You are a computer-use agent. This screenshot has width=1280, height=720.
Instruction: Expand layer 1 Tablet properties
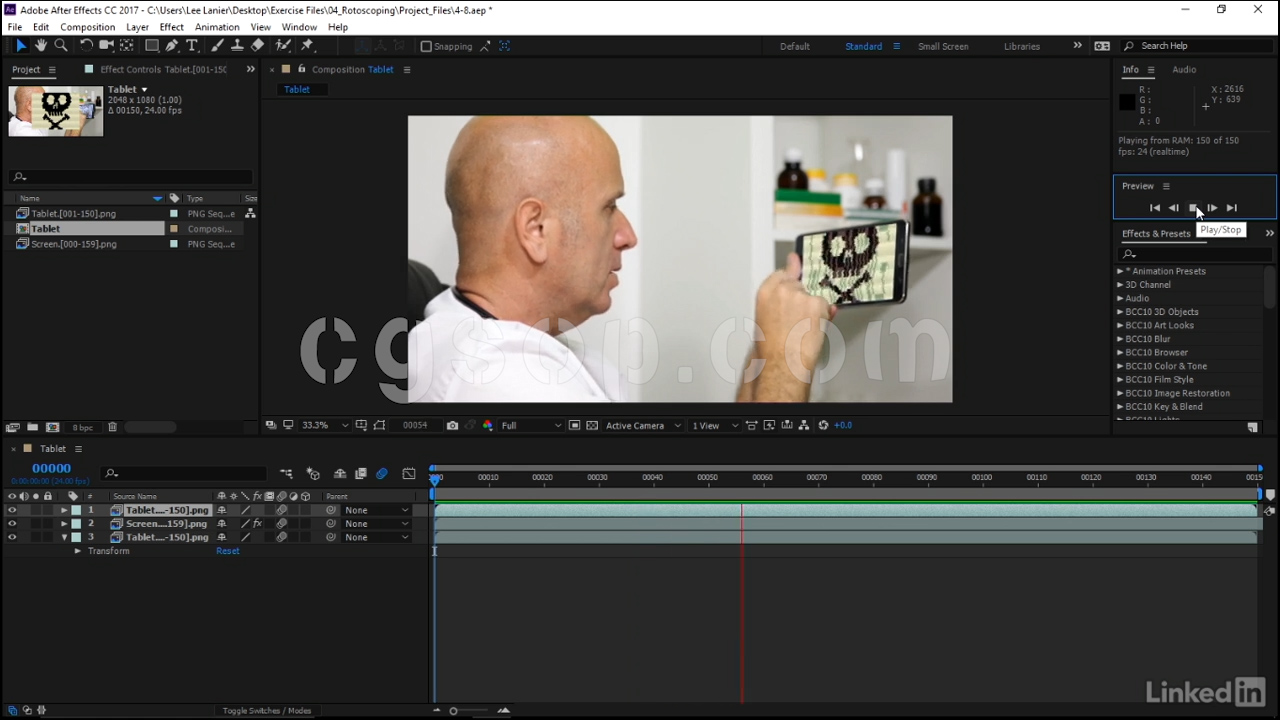point(64,510)
